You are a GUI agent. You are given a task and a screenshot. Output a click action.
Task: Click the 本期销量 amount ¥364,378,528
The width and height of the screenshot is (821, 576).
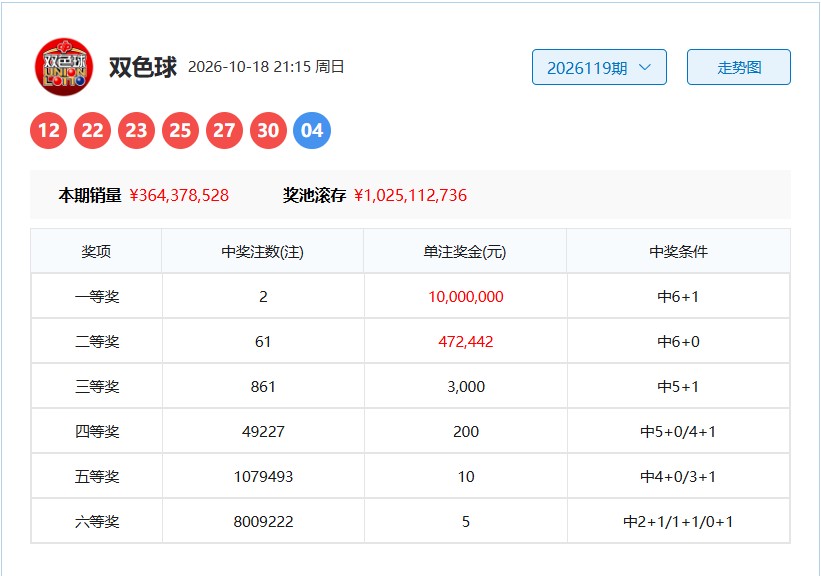point(179,195)
